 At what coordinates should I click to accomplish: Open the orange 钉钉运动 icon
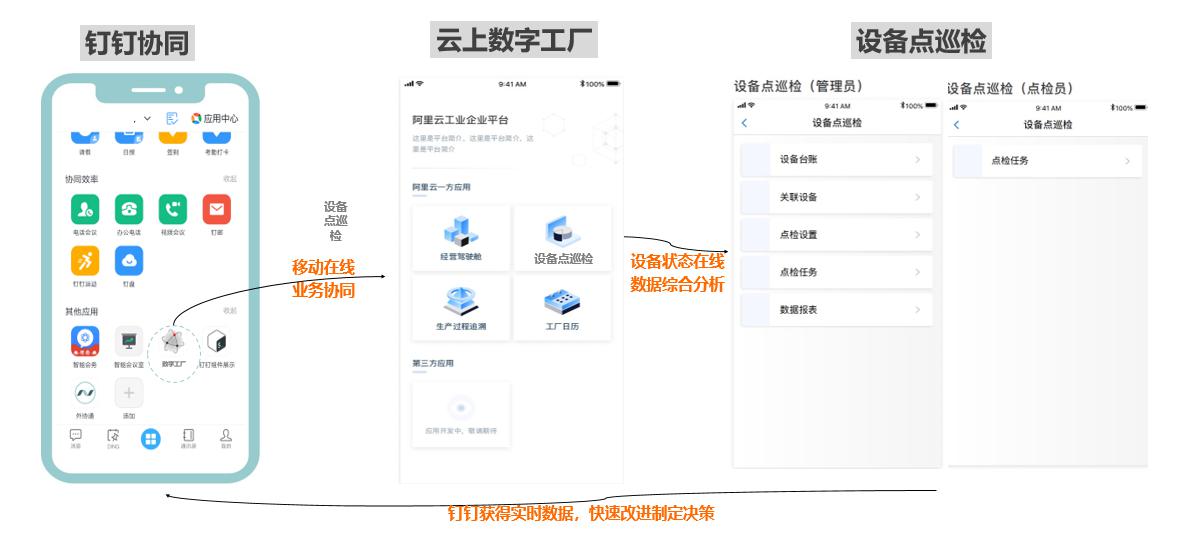[84, 261]
